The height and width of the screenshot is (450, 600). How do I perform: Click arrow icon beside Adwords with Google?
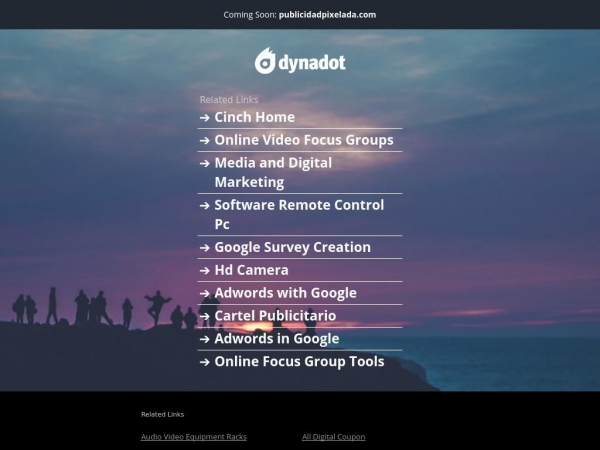click(205, 293)
